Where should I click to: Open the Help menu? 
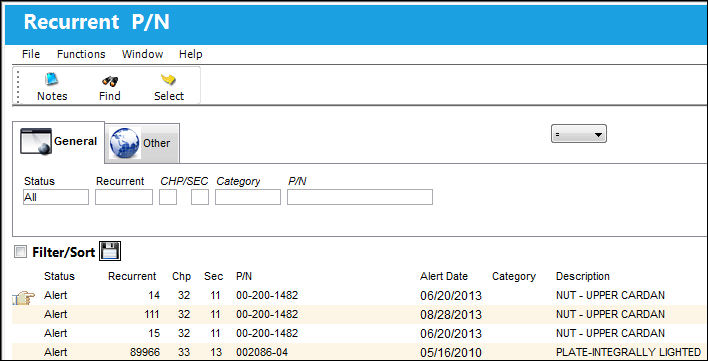point(191,54)
